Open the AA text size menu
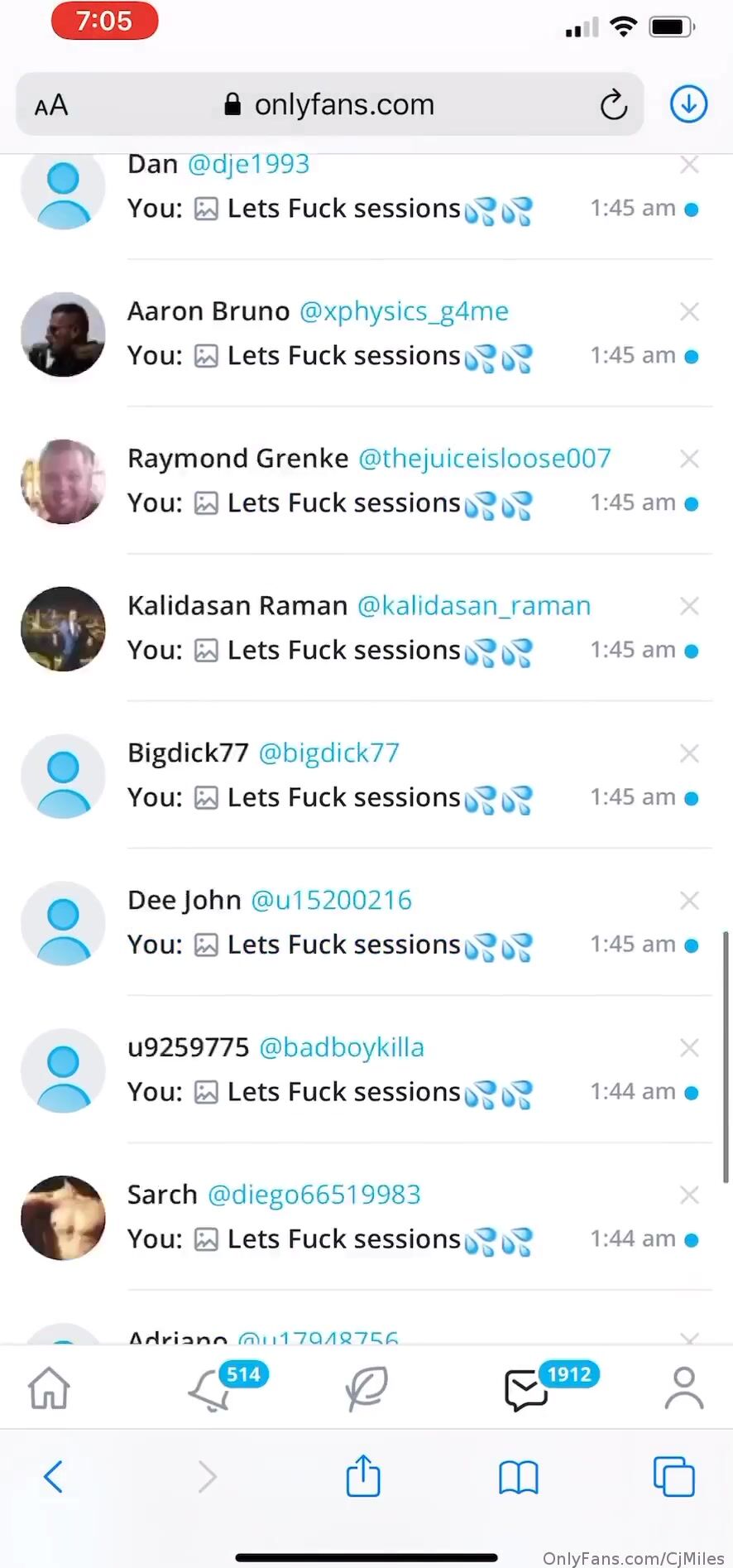The image size is (733, 1568). (x=51, y=105)
